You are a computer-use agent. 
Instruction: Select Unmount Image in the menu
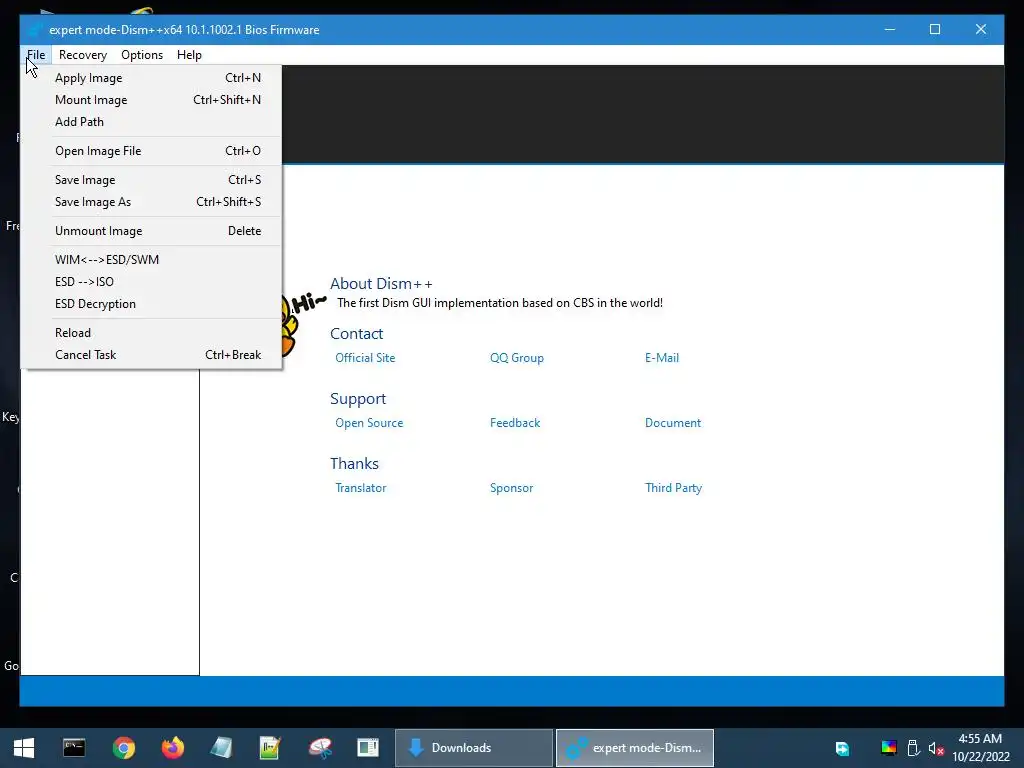(152, 231)
